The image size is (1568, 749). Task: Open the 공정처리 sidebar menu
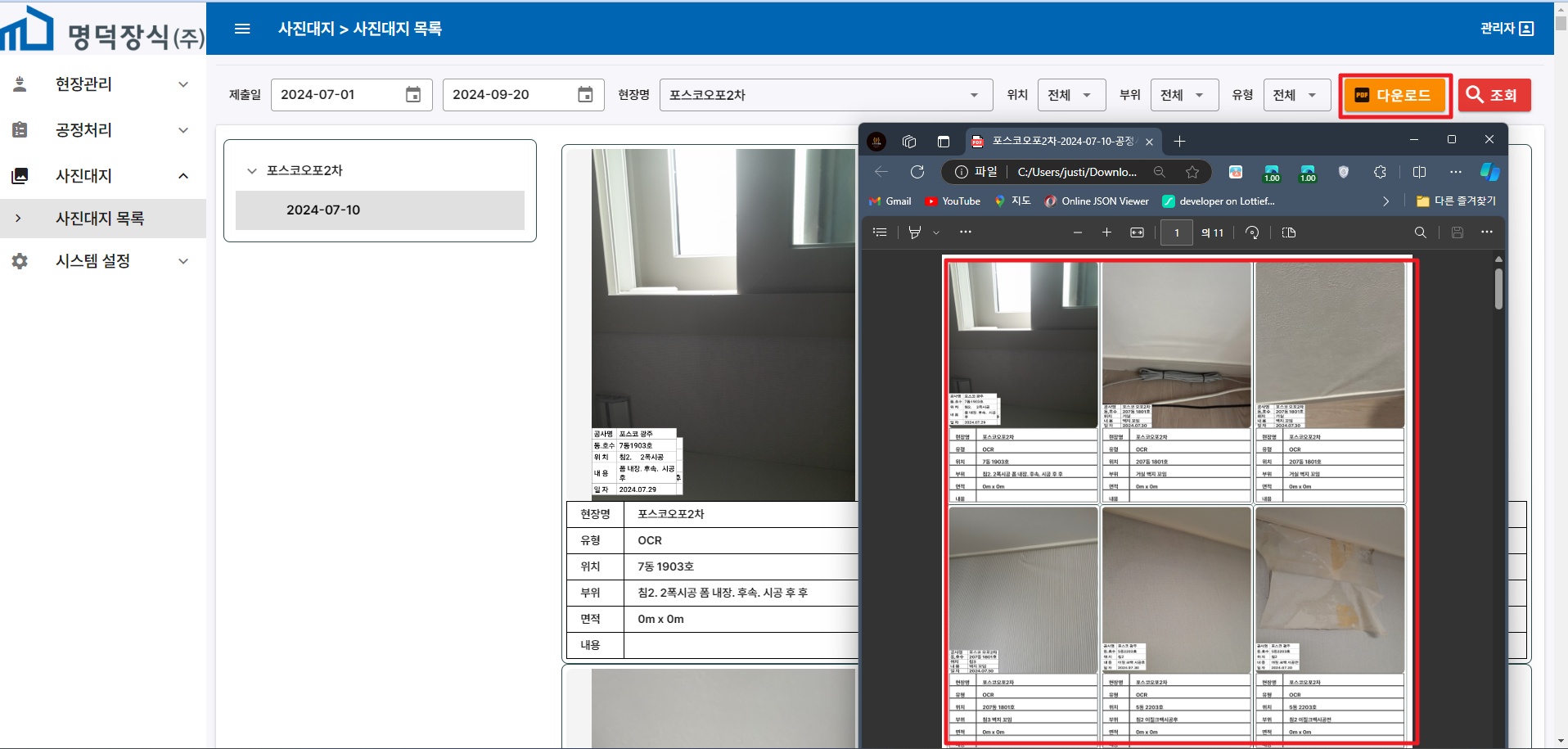tap(103, 130)
